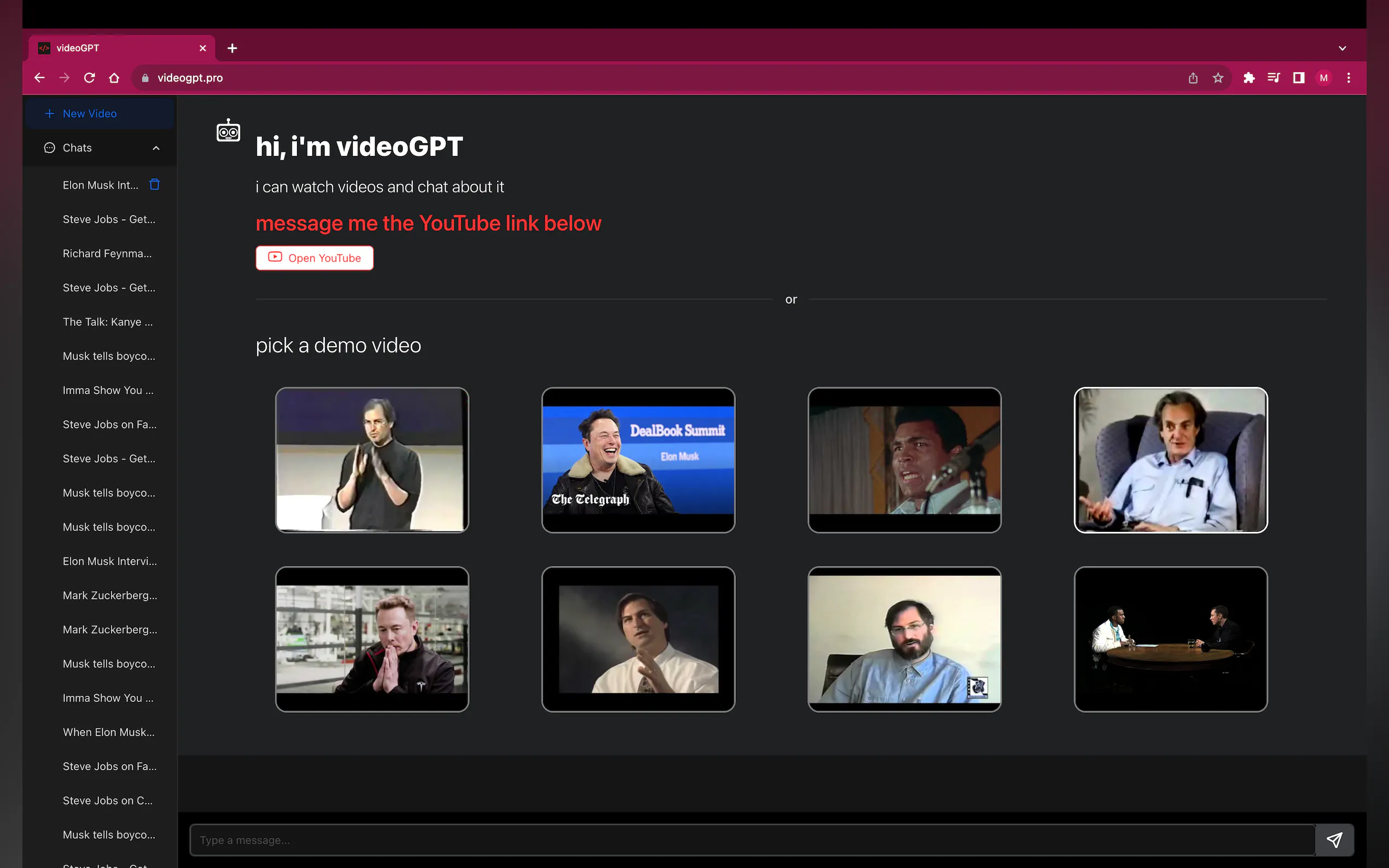Go to browser home page
The width and height of the screenshot is (1389, 868).
(114, 78)
